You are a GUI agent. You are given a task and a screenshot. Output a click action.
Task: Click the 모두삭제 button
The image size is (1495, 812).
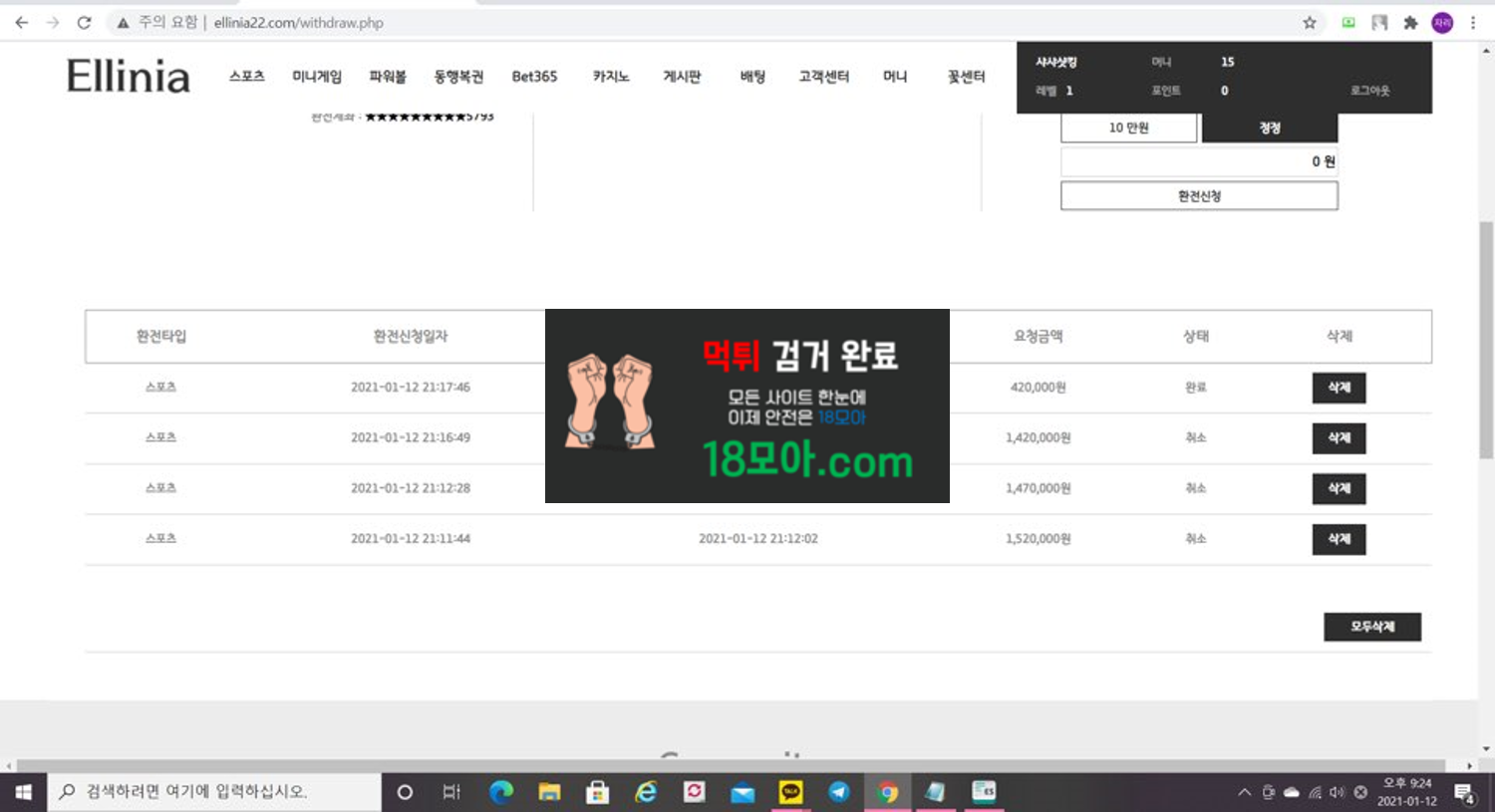[1372, 627]
